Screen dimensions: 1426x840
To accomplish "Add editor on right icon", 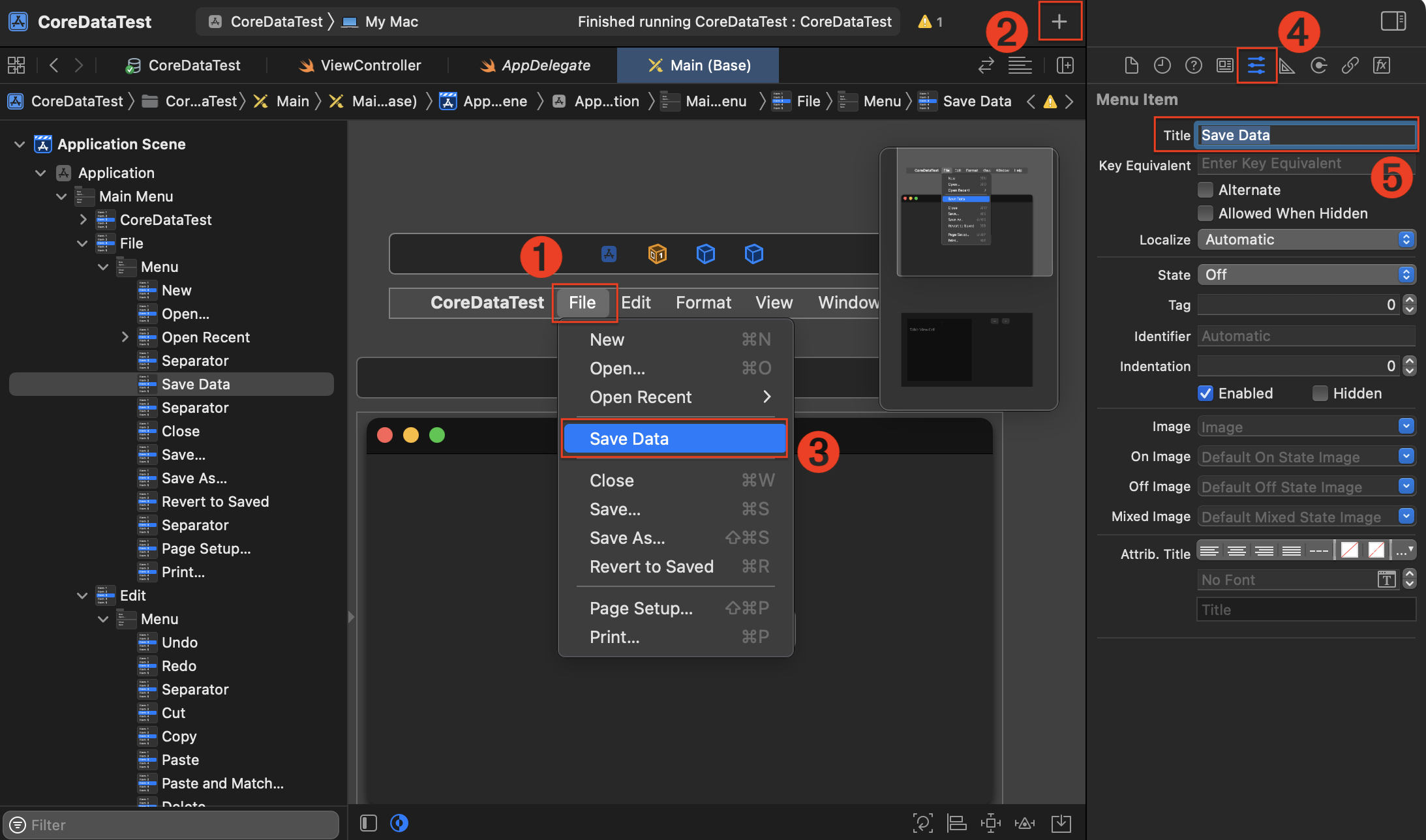I will [1065, 65].
